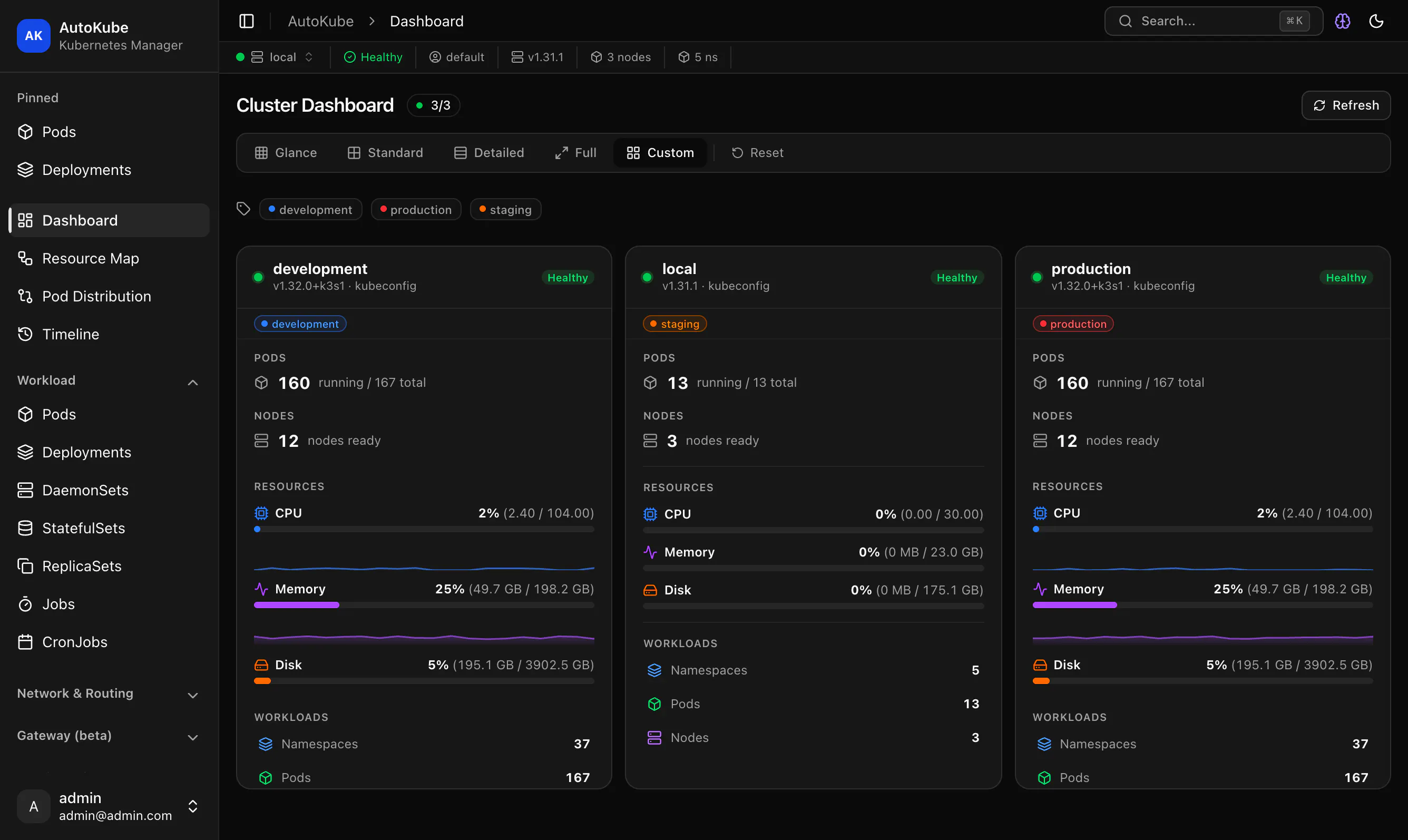Click the search magnifier icon
This screenshot has width=1408, height=840.
pyautogui.click(x=1126, y=21)
